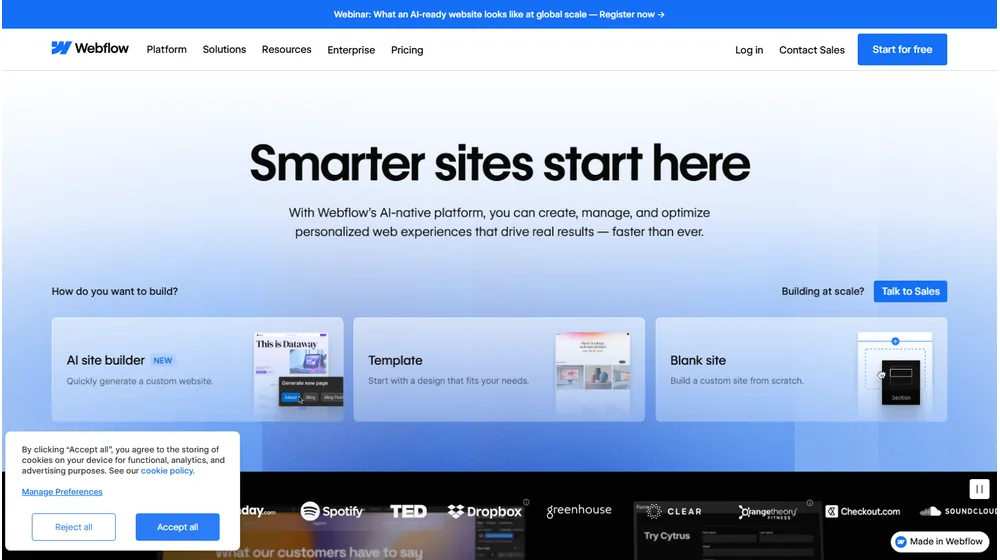Reject all cookies in the banner
Image resolution: width=1000 pixels, height=560 pixels.
click(74, 527)
